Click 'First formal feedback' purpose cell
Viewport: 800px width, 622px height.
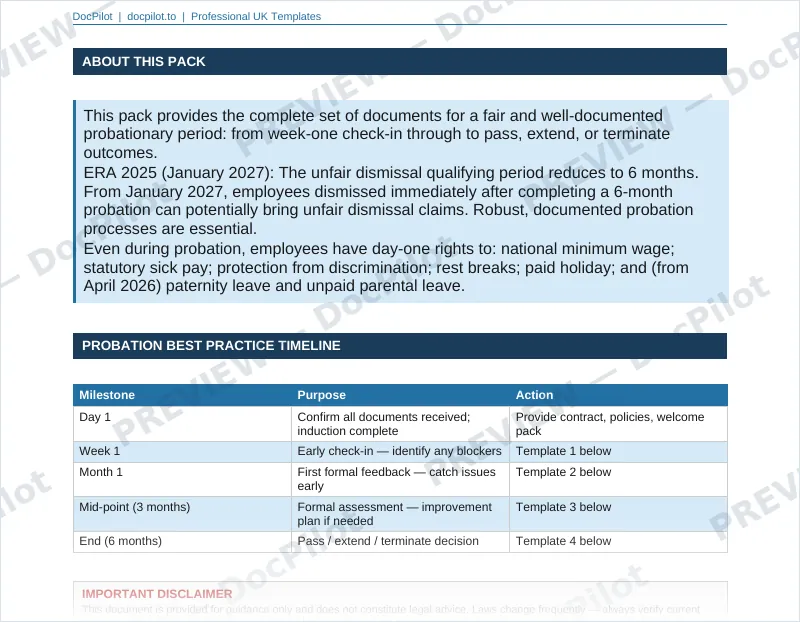click(x=400, y=479)
